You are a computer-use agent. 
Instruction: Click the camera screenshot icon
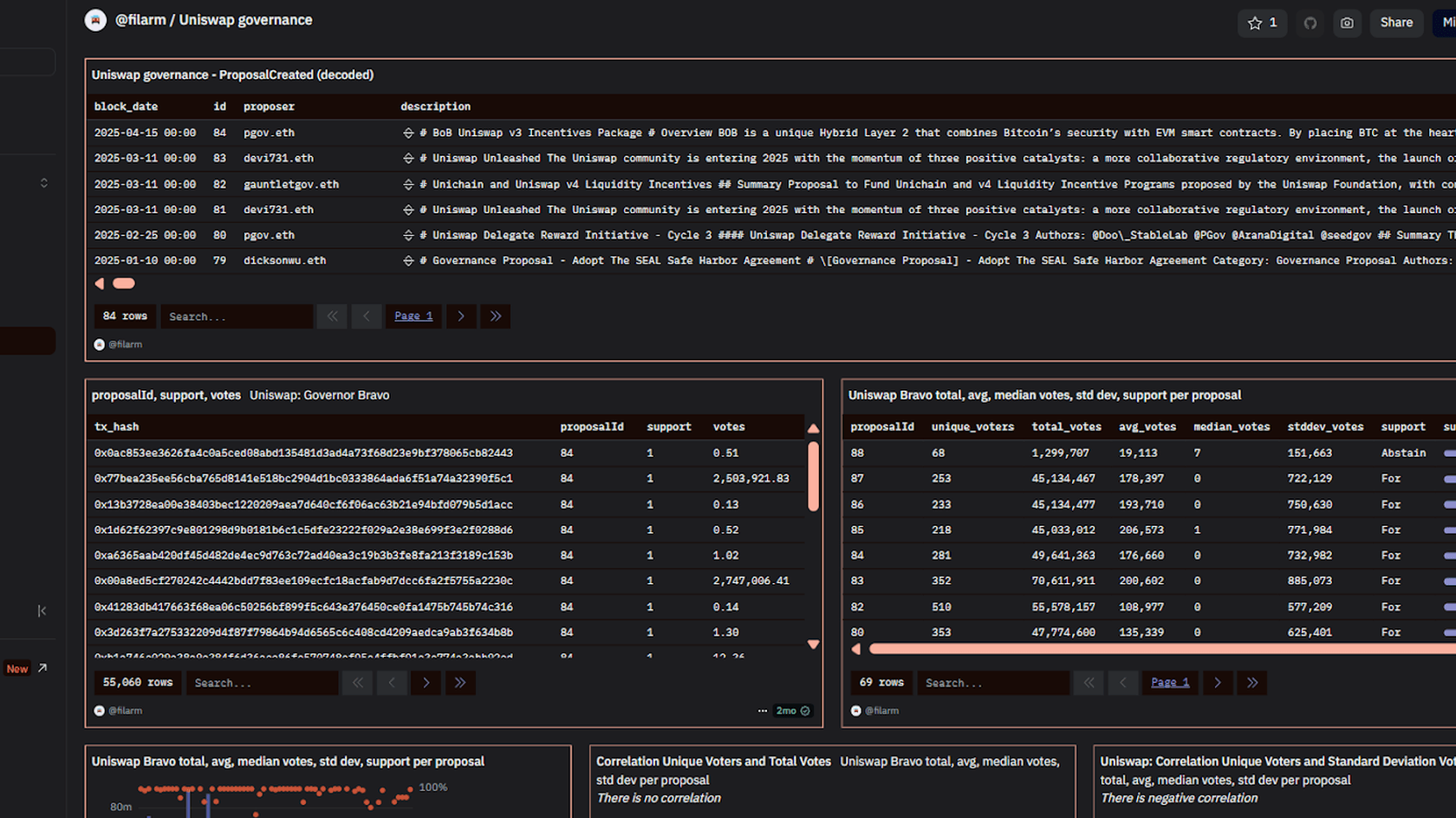pos(1347,23)
